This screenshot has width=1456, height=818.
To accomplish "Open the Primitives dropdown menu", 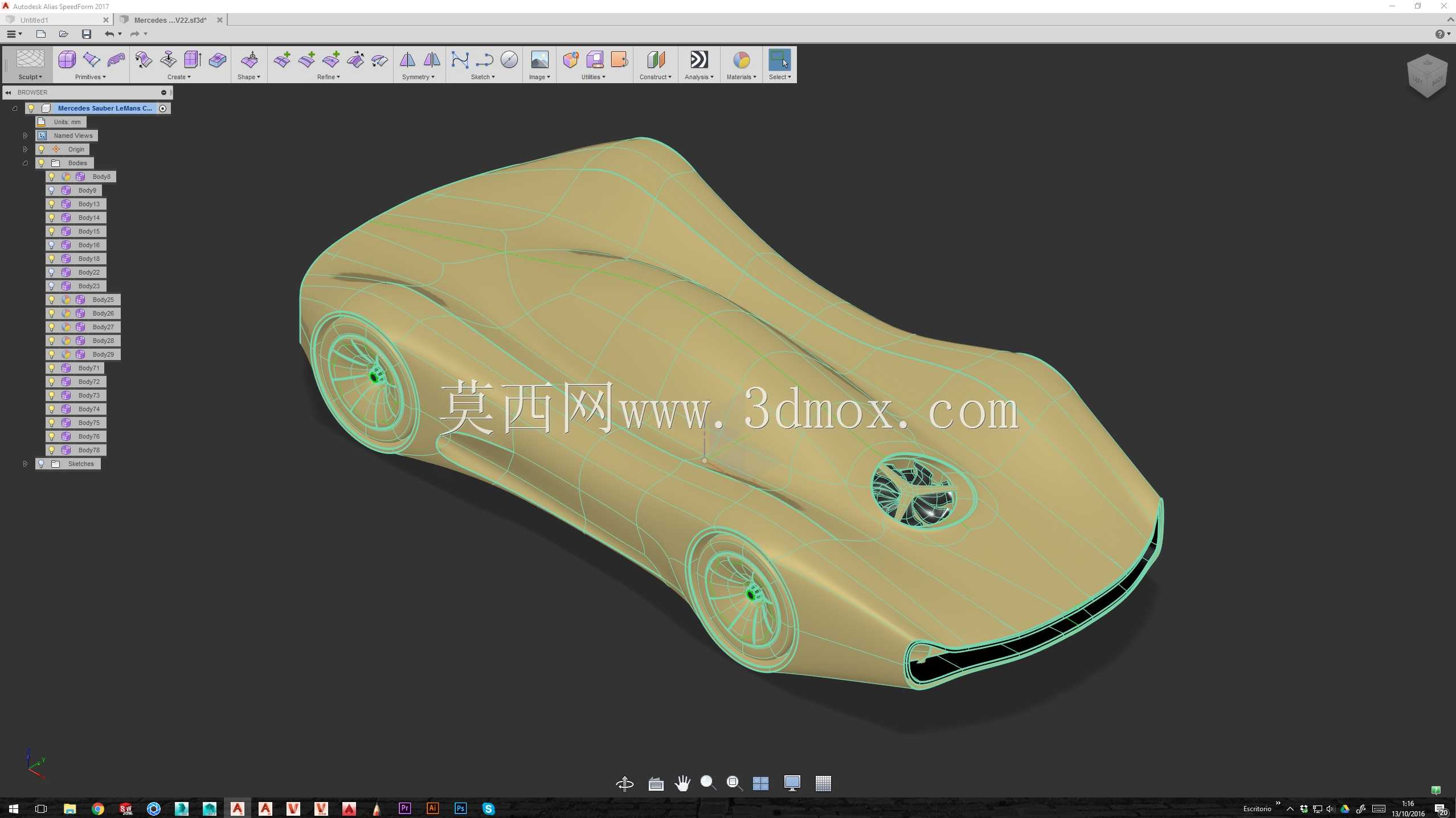I will click(x=91, y=77).
